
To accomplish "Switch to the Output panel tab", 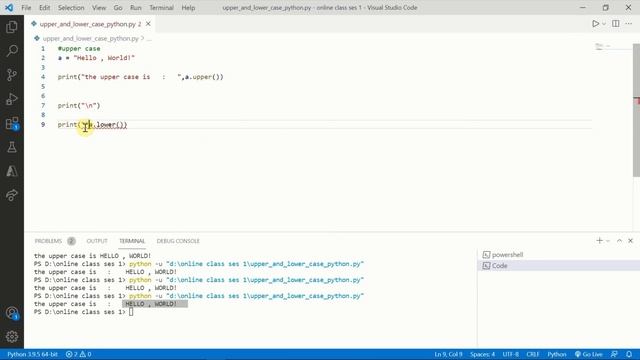I will click(97, 241).
